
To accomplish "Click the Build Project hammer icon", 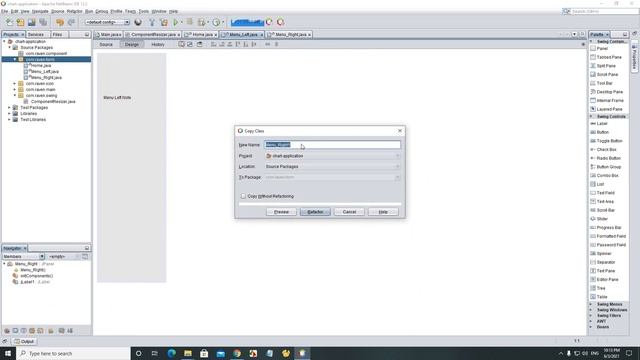I will click(x=152, y=22).
